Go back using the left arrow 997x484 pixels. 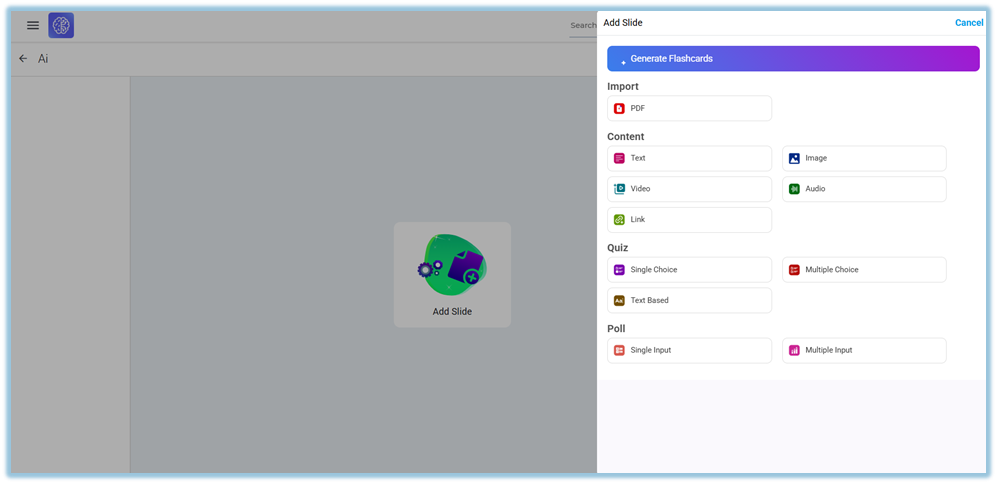23,59
